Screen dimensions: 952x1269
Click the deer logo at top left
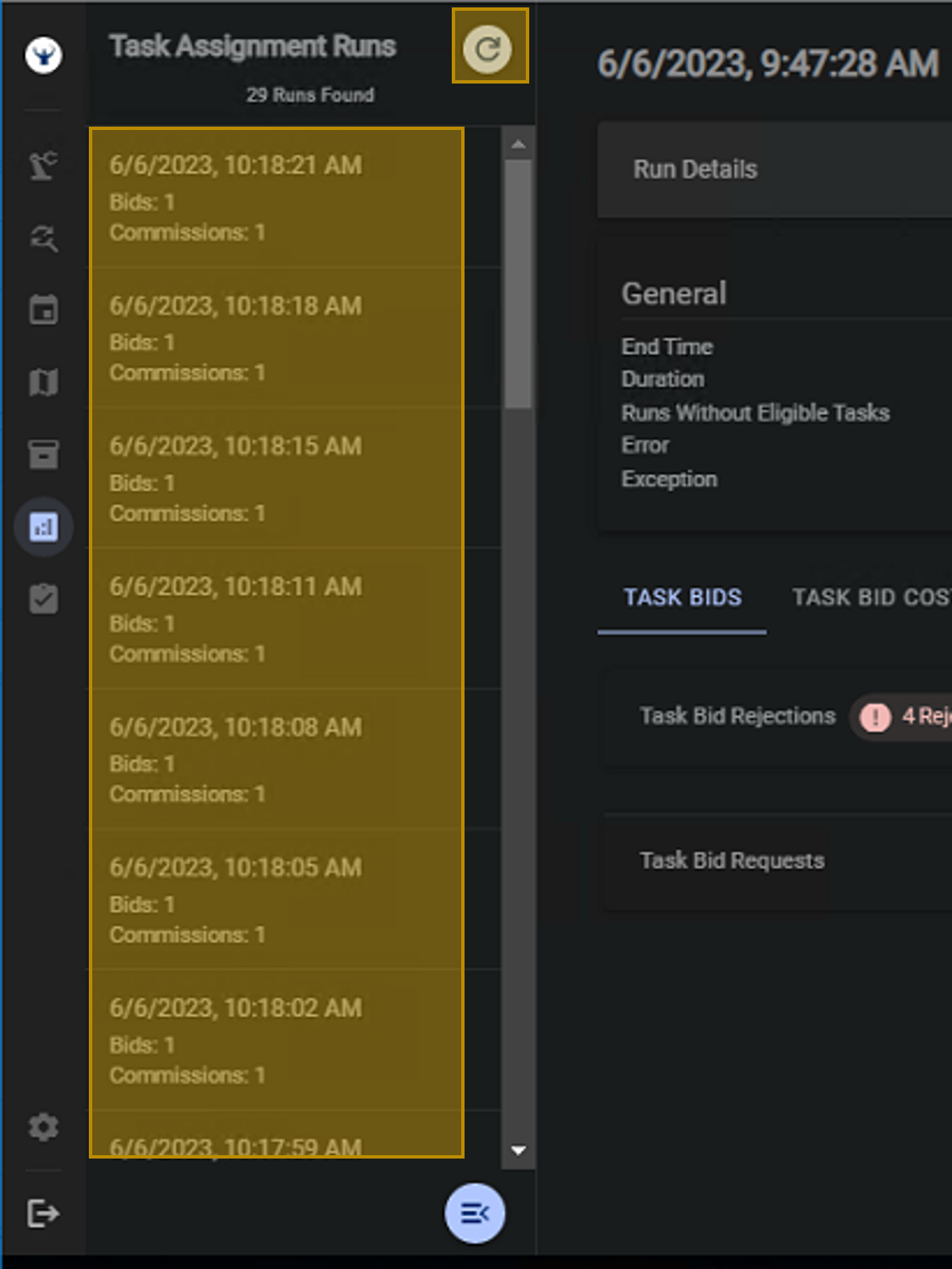44,55
